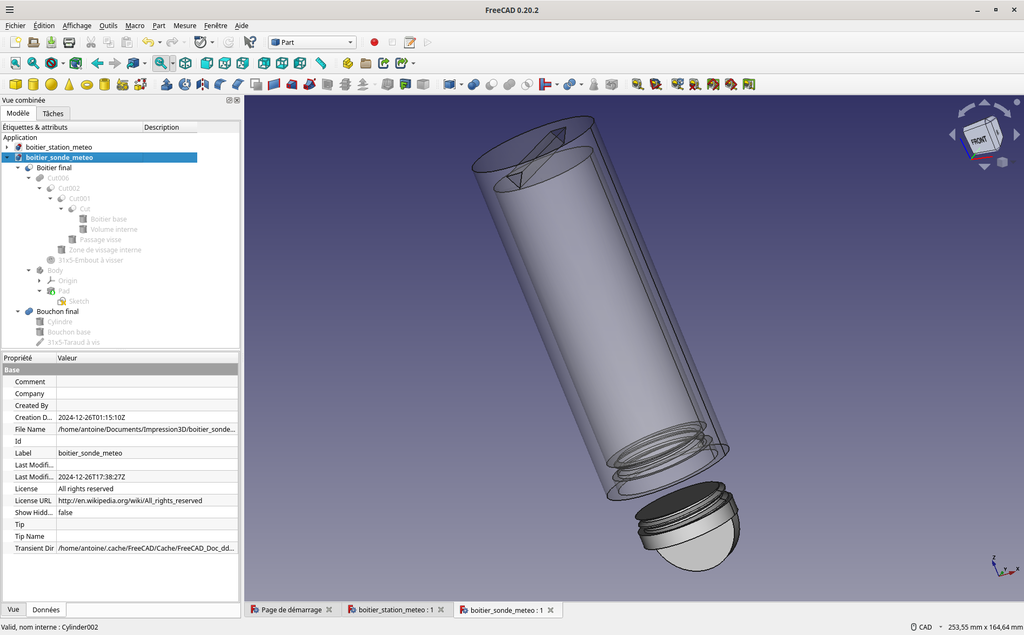Switch to the Tâches tab
This screenshot has height=635, width=1024.
pyautogui.click(x=52, y=113)
